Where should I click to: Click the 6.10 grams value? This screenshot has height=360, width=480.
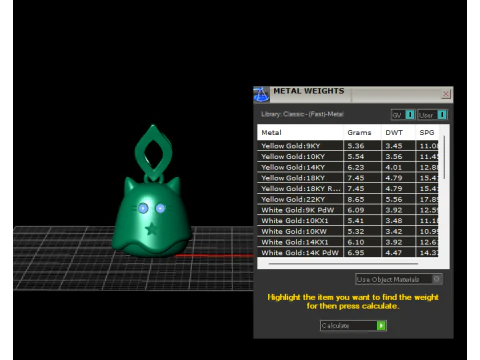tap(356, 242)
